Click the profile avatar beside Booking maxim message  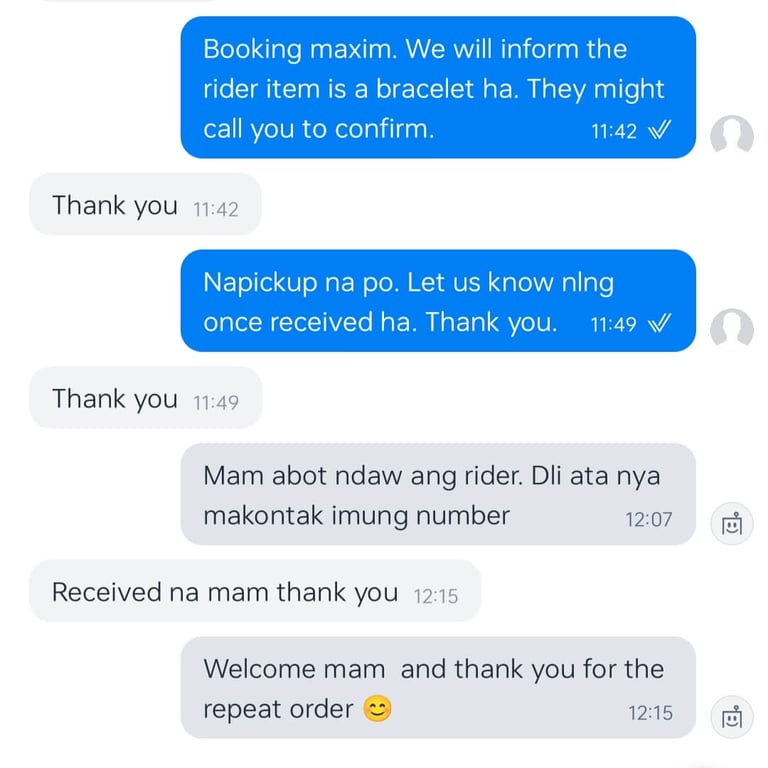coord(732,134)
